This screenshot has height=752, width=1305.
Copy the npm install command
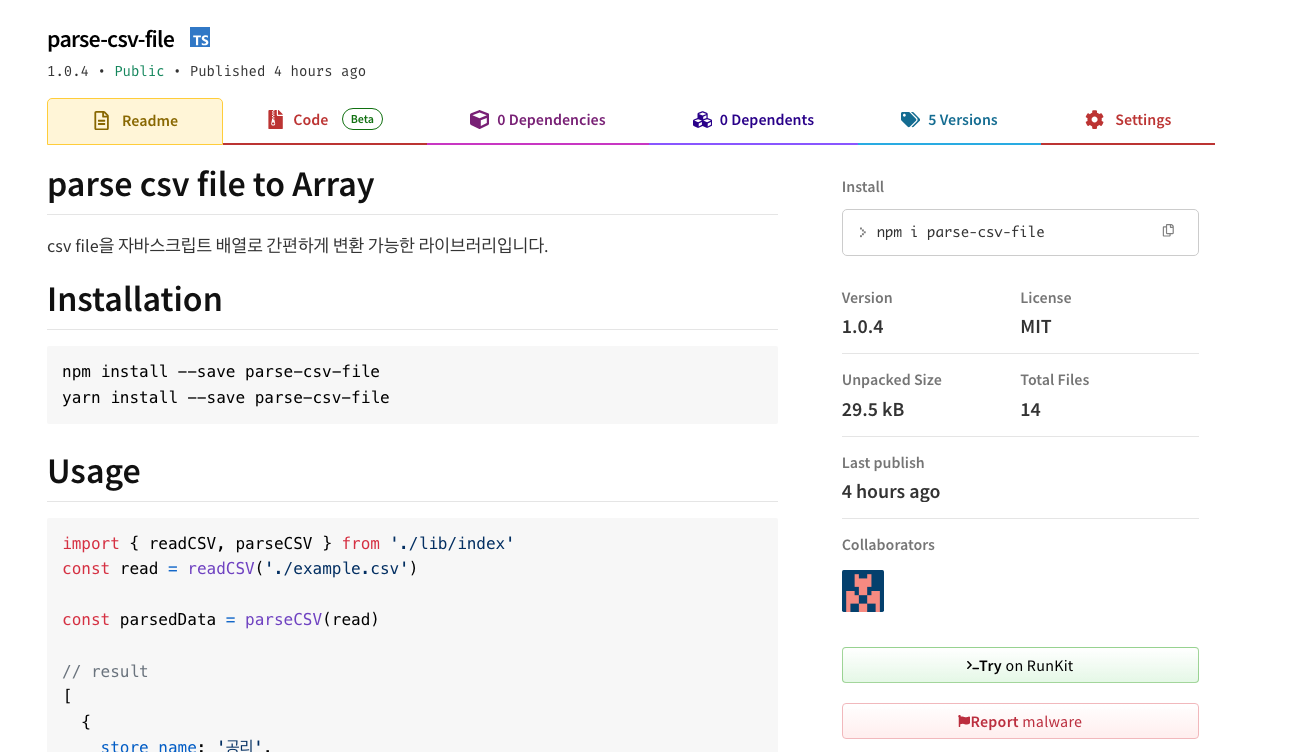click(1168, 231)
